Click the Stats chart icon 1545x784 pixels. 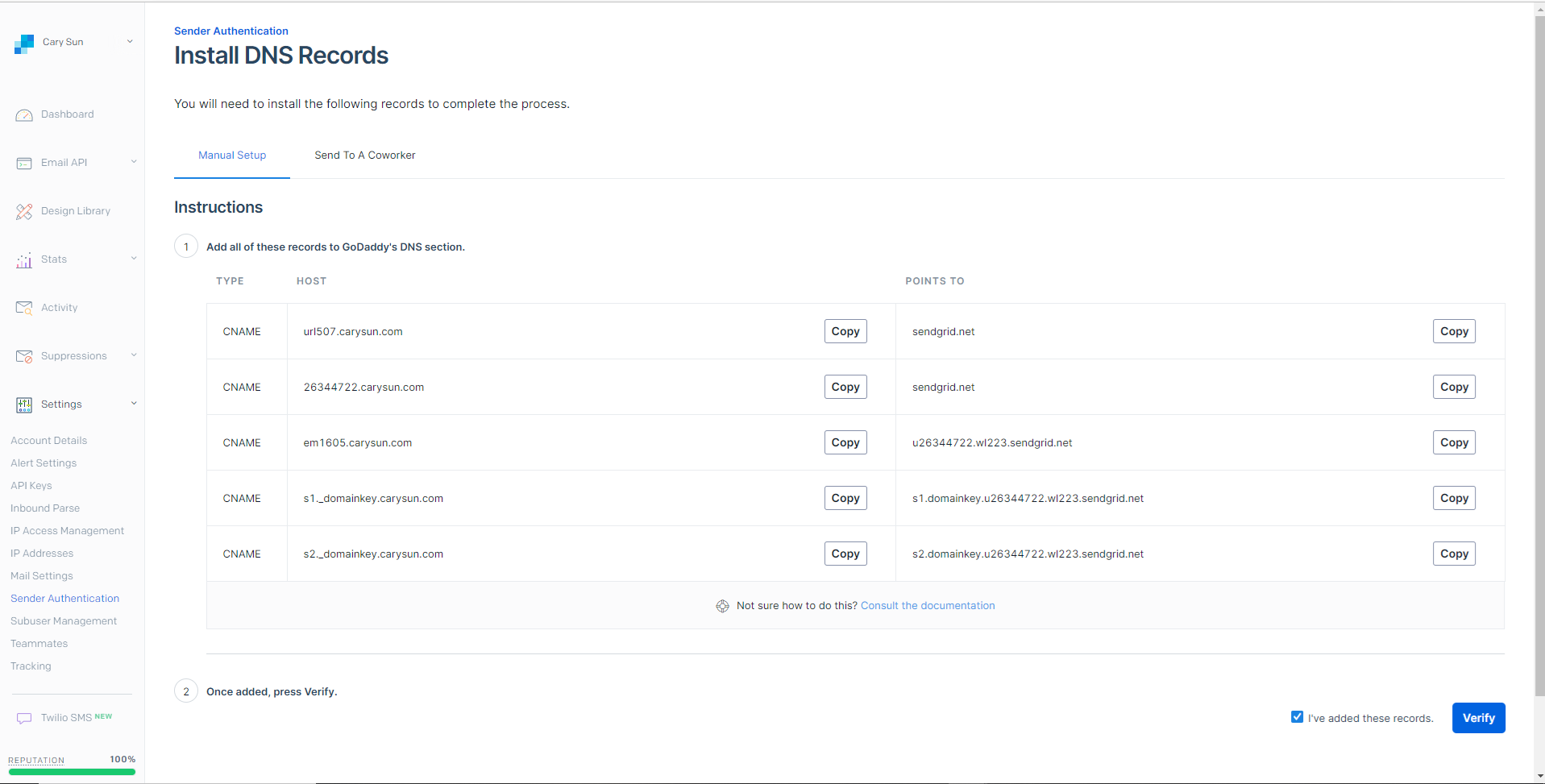[24, 260]
